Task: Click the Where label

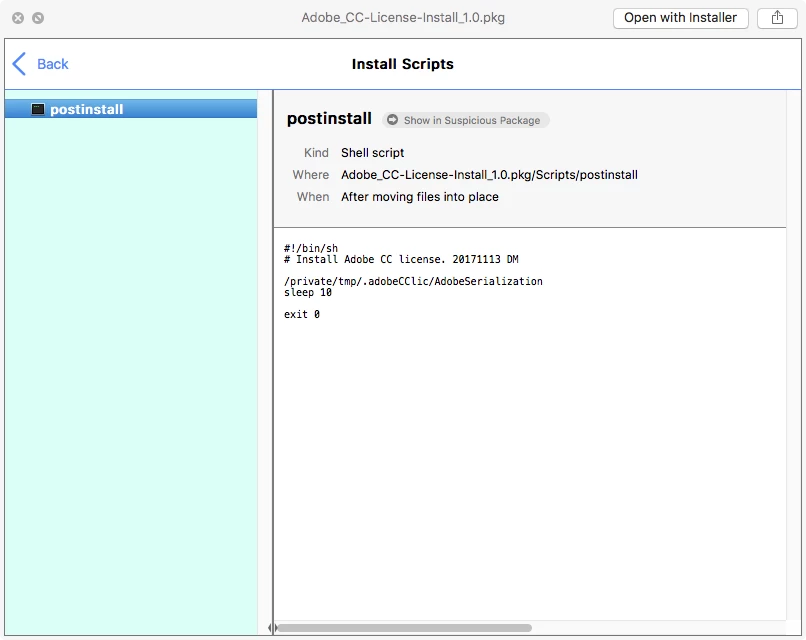Action: point(311,175)
